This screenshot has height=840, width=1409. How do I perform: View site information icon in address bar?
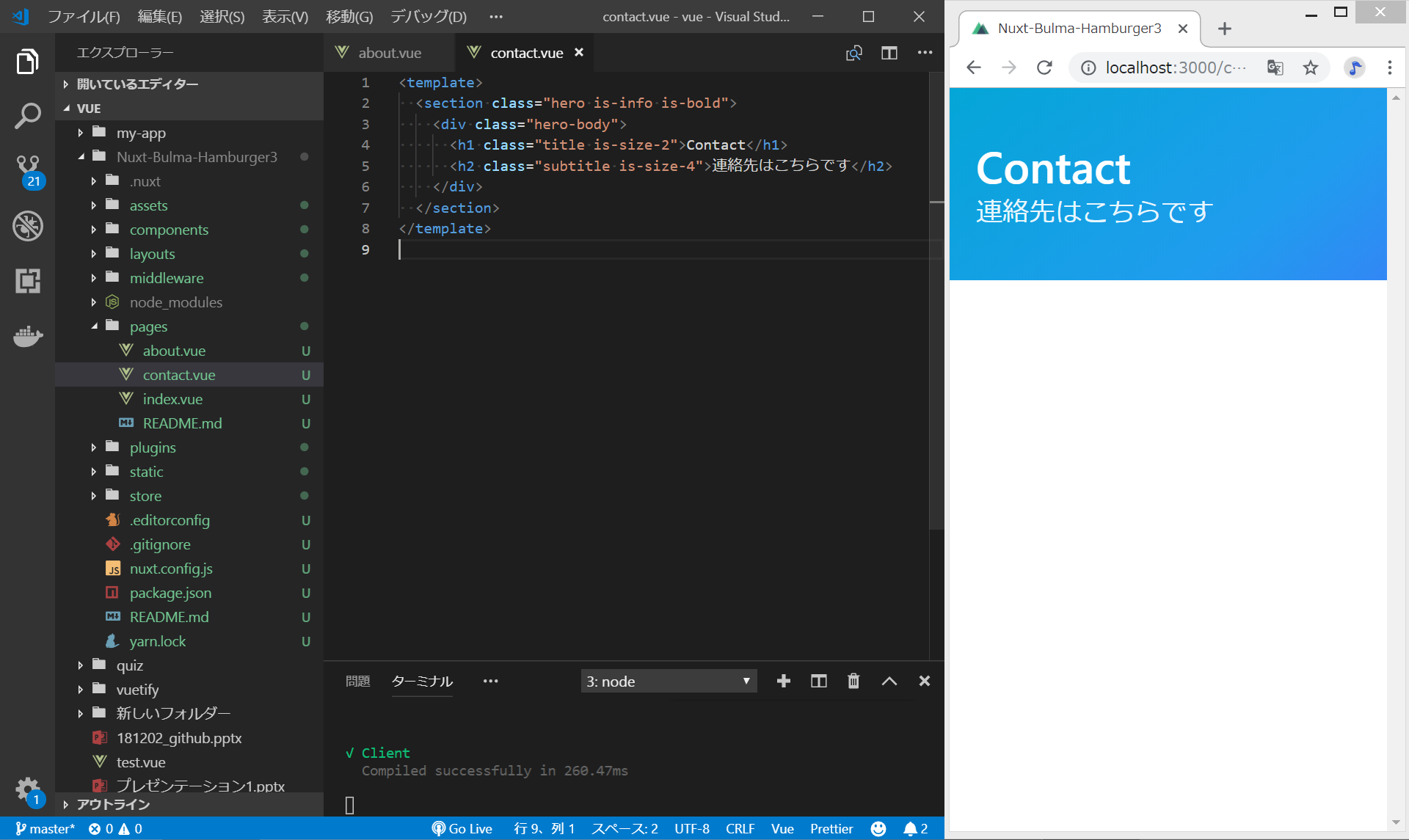click(x=1088, y=68)
